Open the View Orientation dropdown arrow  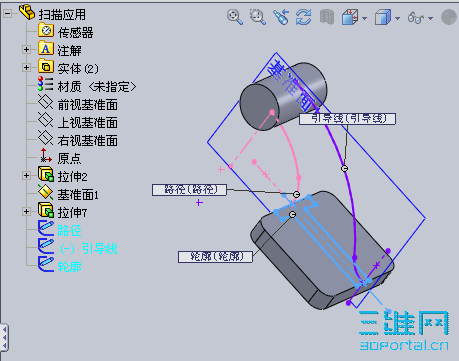click(x=364, y=18)
